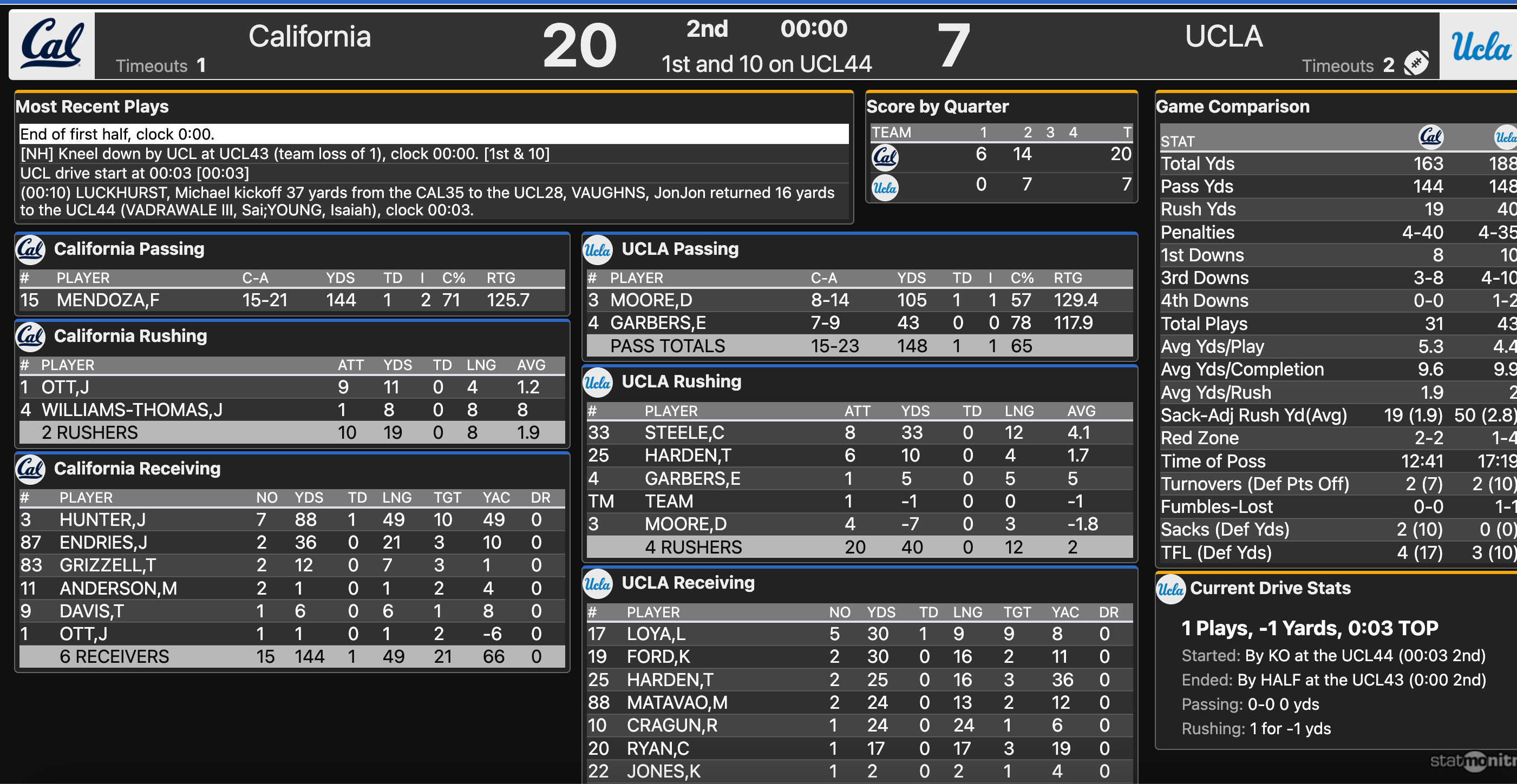Expand the Game Comparison panel header
The width and height of the screenshot is (1517, 784).
tap(1232, 107)
